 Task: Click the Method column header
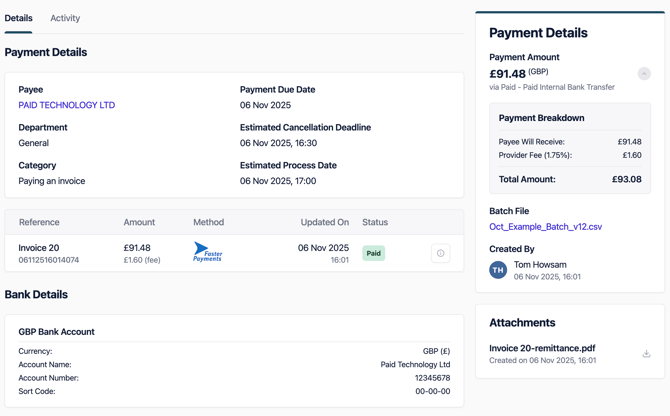208,222
